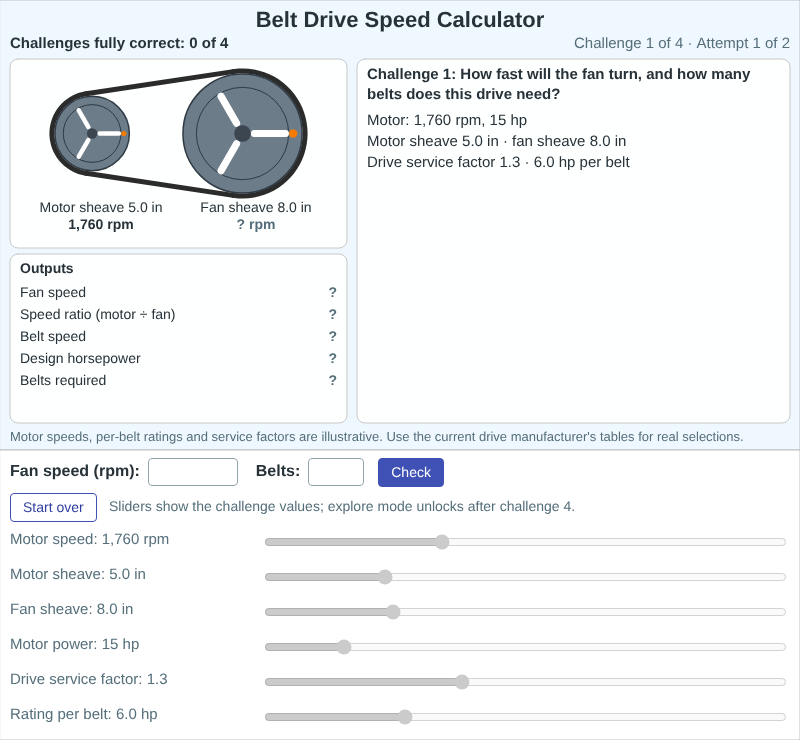Viewport: 800px width, 742px height.
Task: Focus the Belts input field
Action: pos(336,472)
